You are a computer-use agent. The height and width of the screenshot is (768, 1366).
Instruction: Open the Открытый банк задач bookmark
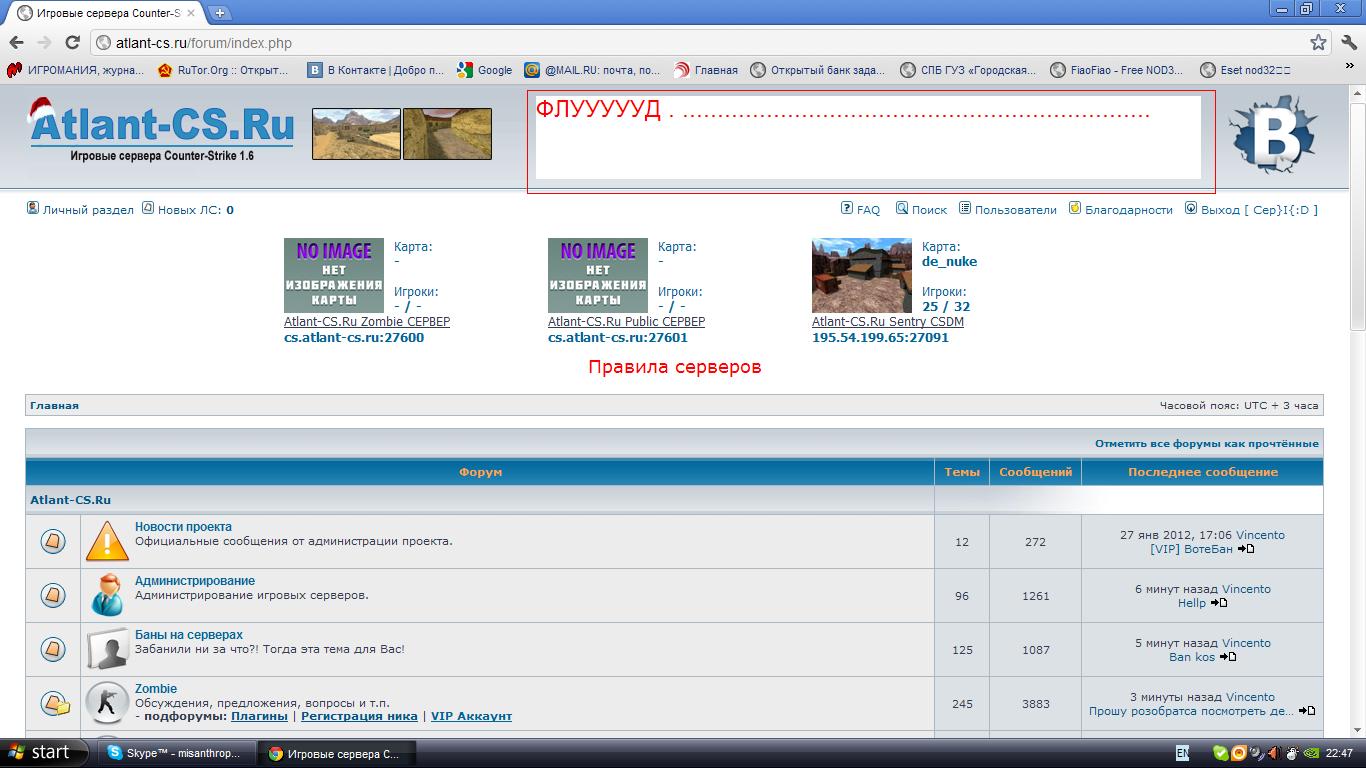(817, 70)
